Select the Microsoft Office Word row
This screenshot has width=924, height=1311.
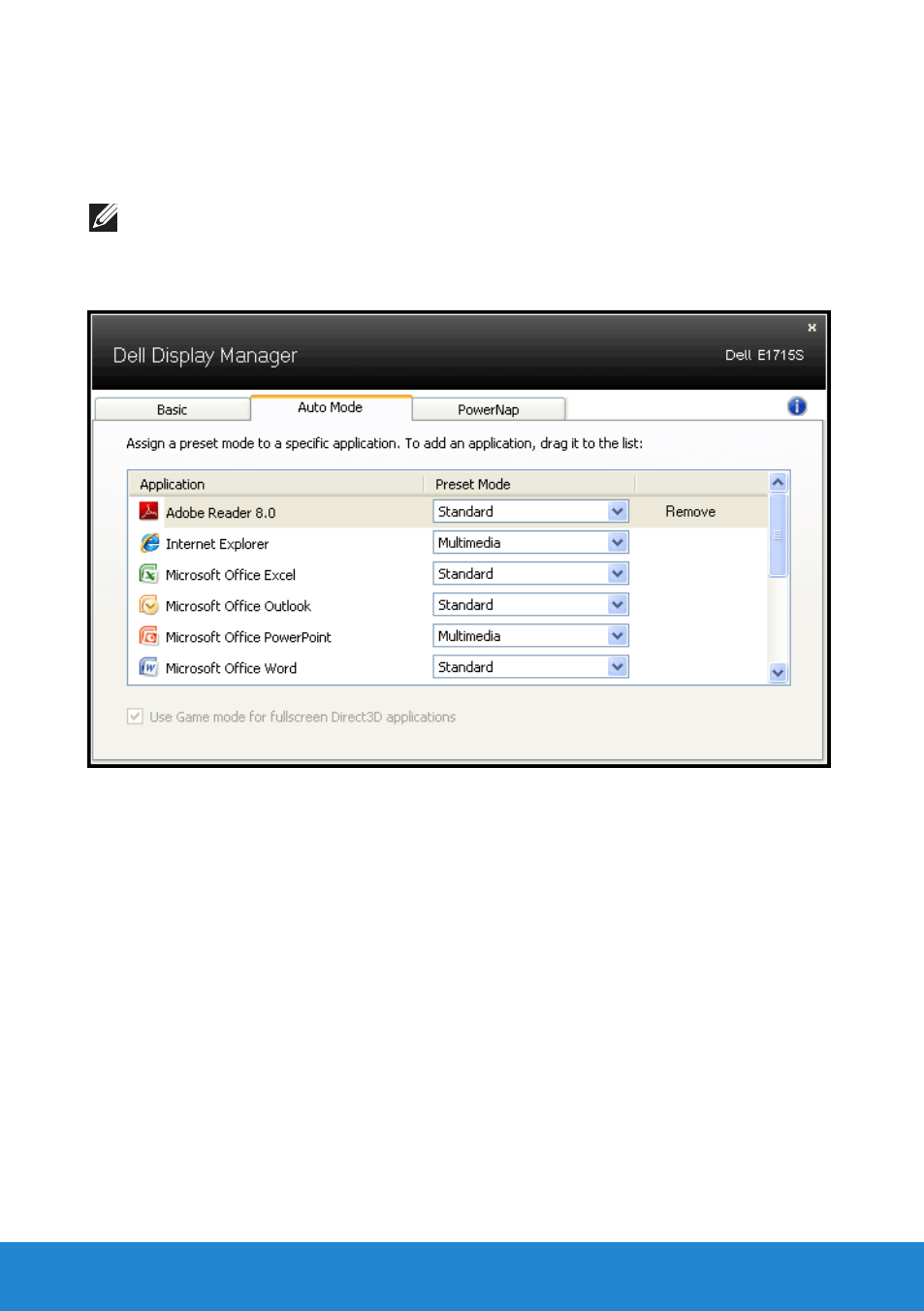(448, 667)
